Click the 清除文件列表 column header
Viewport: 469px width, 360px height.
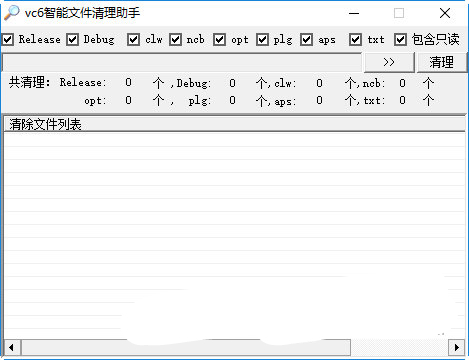234,124
